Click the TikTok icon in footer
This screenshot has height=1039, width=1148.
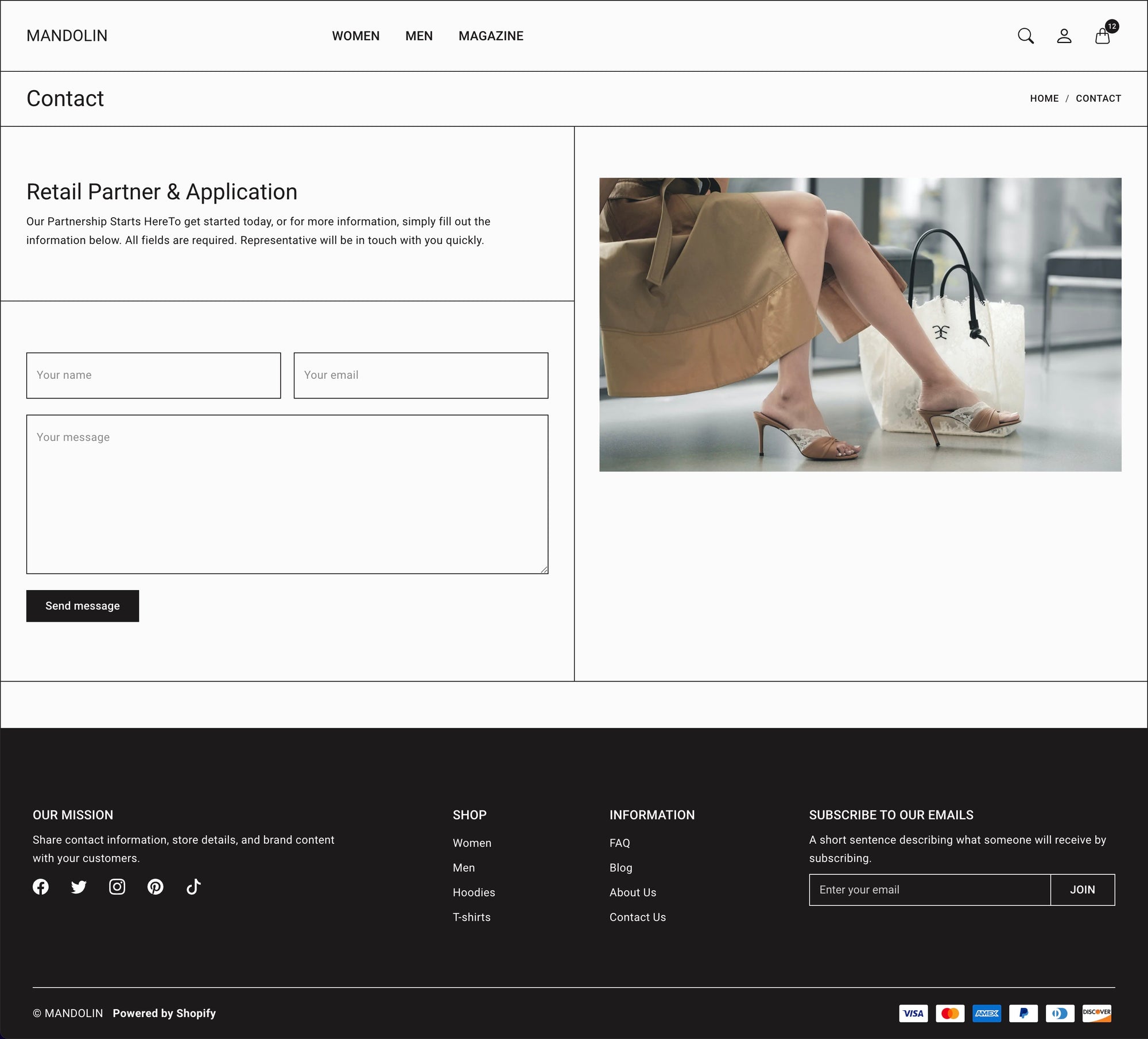pyautogui.click(x=193, y=887)
